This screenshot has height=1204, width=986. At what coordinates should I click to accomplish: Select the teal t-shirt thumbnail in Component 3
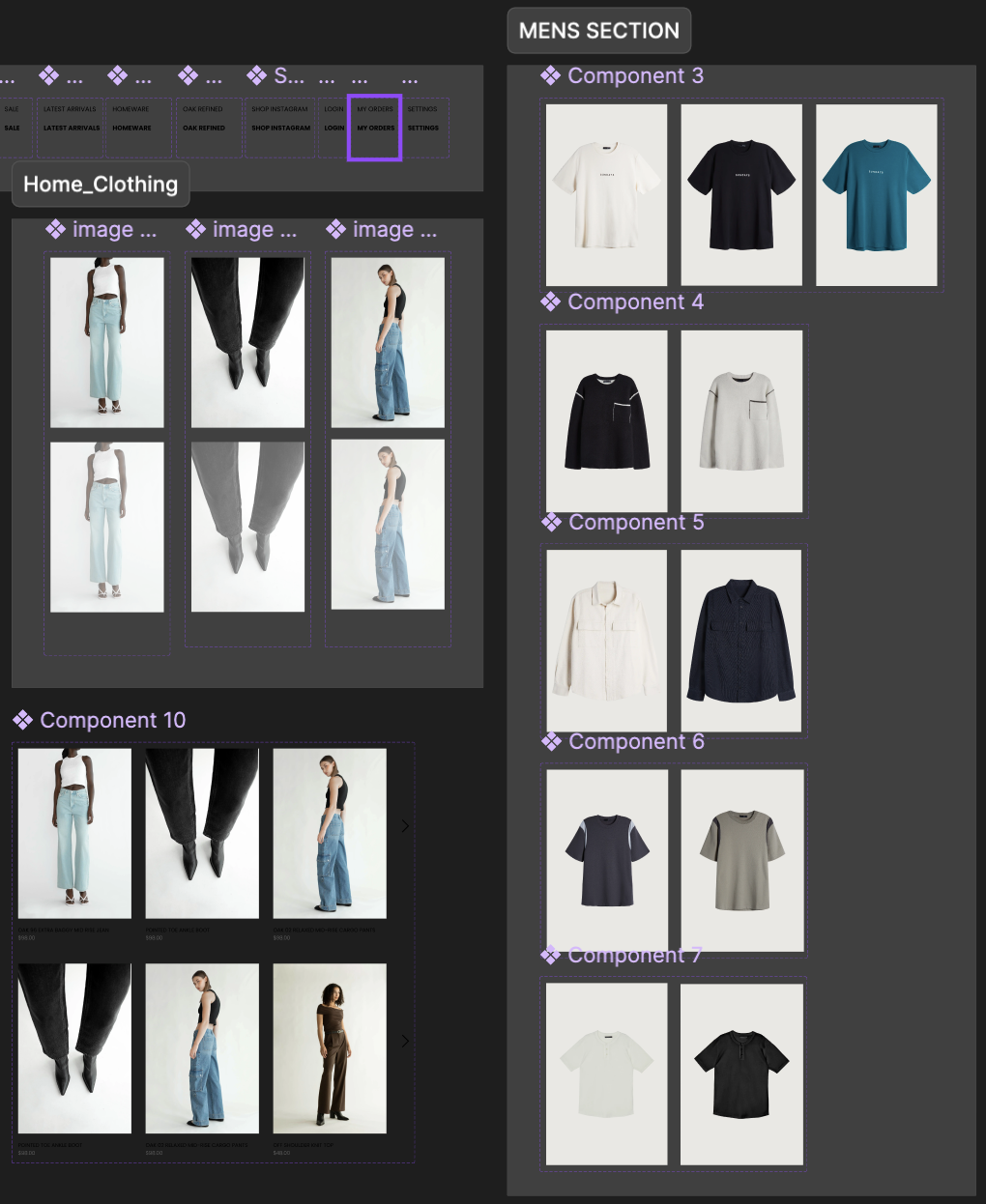pyautogui.click(x=876, y=194)
